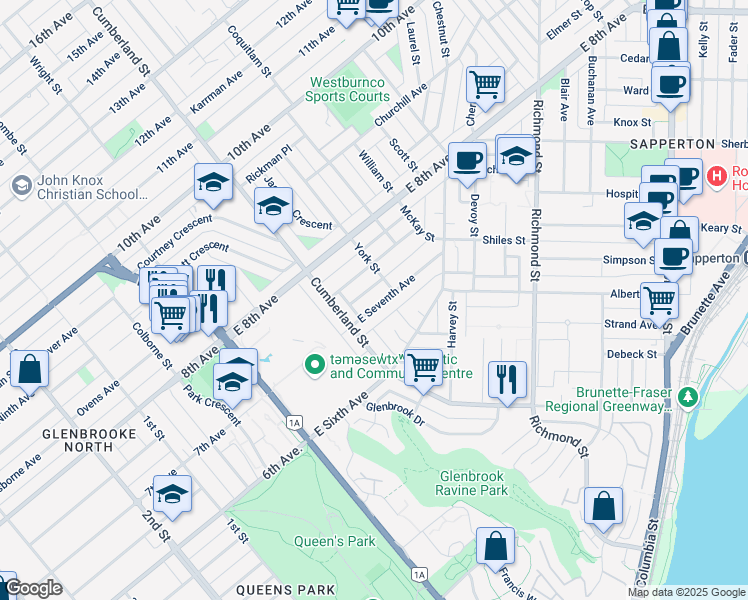Image resolution: width=748 pixels, height=600 pixels.
Task: Click the 1A highway shield near Queens Park label
Action: pos(419,575)
